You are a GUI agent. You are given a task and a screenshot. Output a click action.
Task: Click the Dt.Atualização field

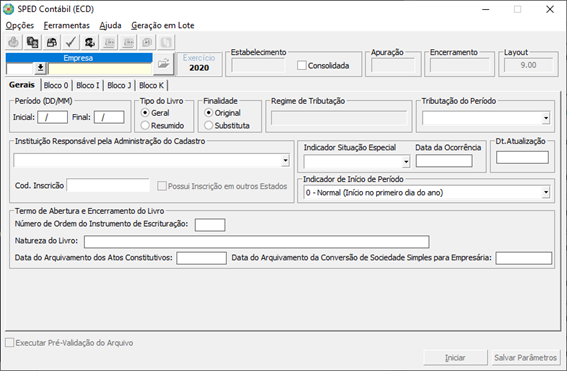tap(522, 158)
